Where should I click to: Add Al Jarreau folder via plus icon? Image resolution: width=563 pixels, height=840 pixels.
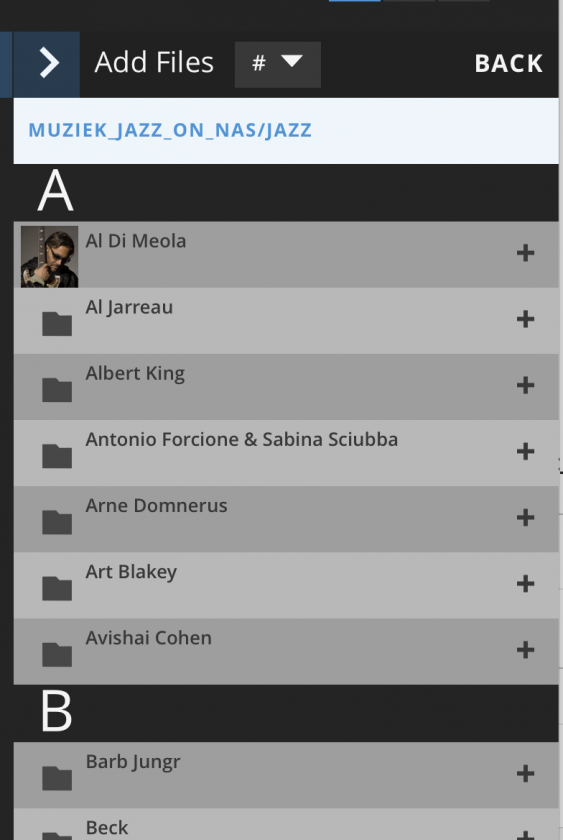click(x=526, y=319)
